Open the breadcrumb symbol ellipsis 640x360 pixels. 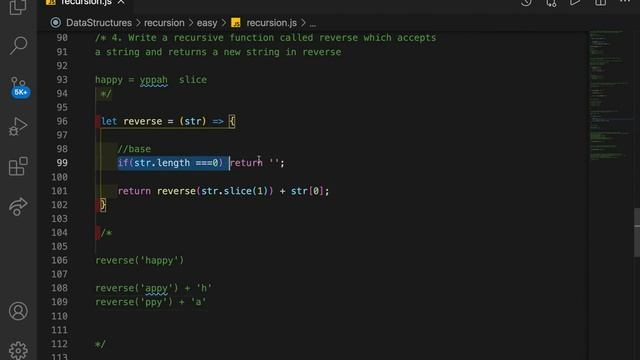[x=313, y=24]
